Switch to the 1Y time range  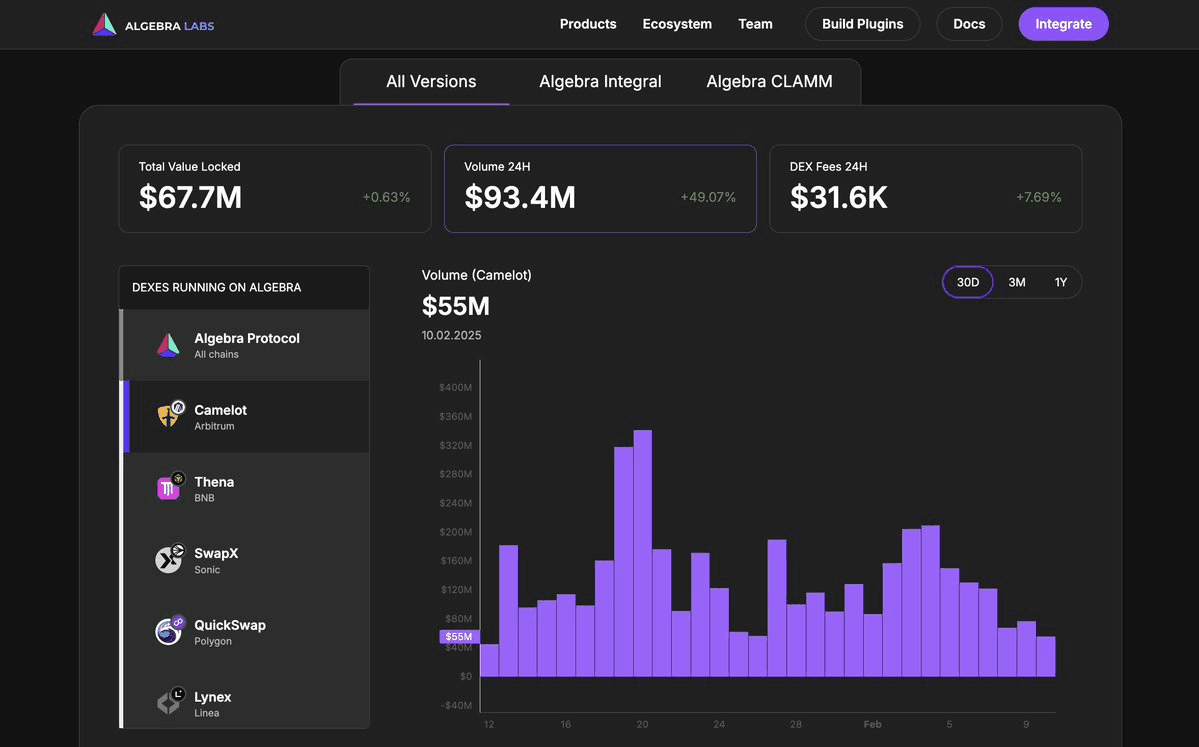1061,282
